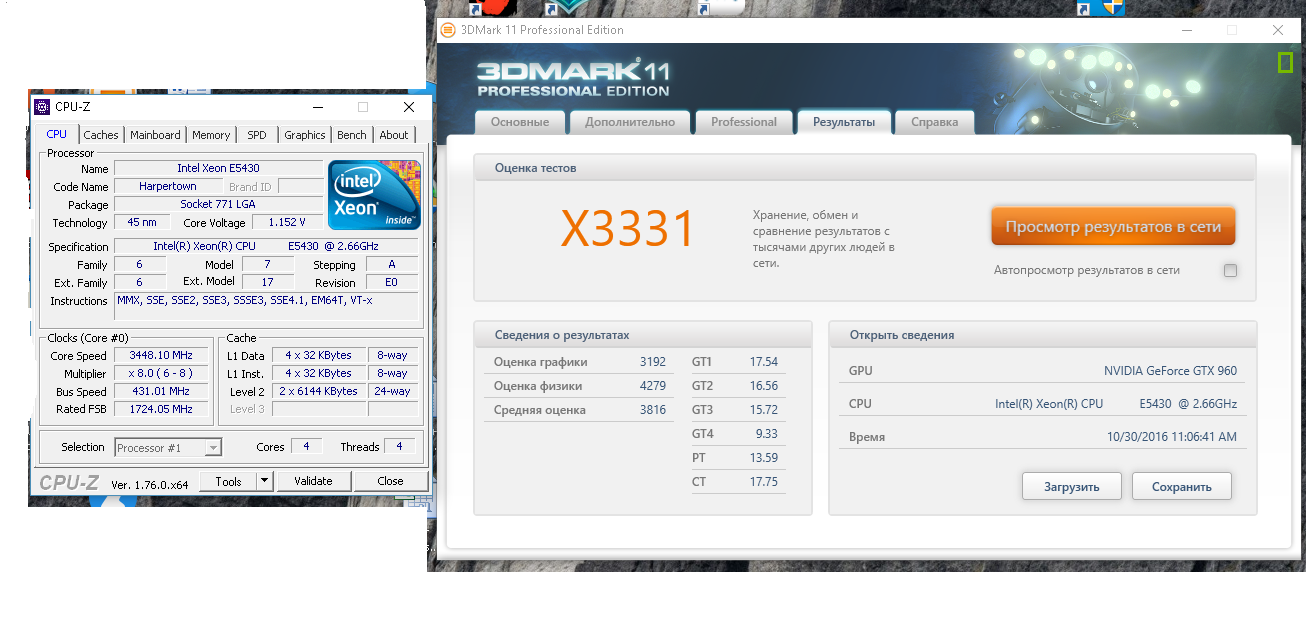Click the Загрузить button
Screen dimensions: 1306x630
(x=1072, y=487)
